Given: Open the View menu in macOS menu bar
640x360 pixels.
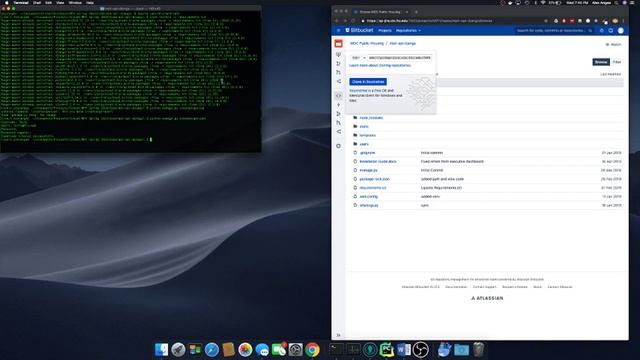Looking at the screenshot, I should click(x=60, y=2).
